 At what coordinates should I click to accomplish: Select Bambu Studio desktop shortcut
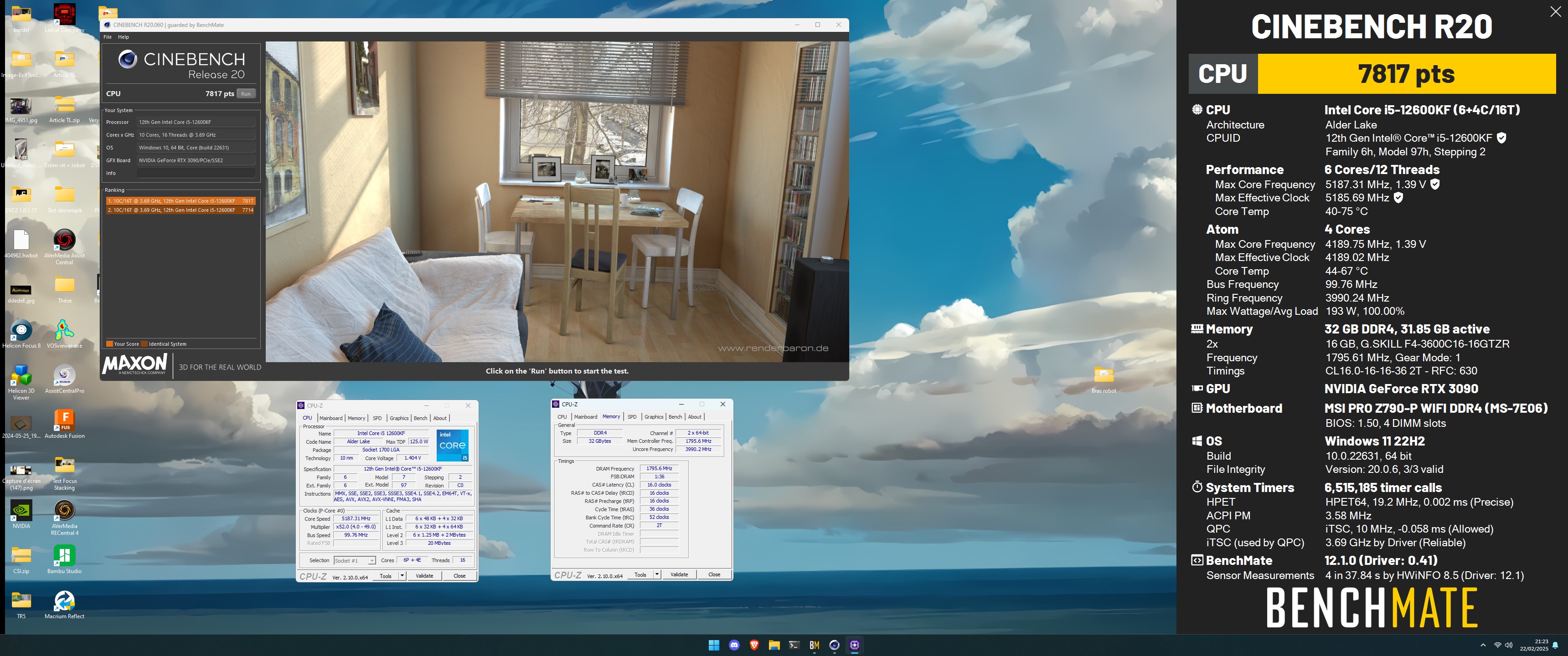(65, 559)
